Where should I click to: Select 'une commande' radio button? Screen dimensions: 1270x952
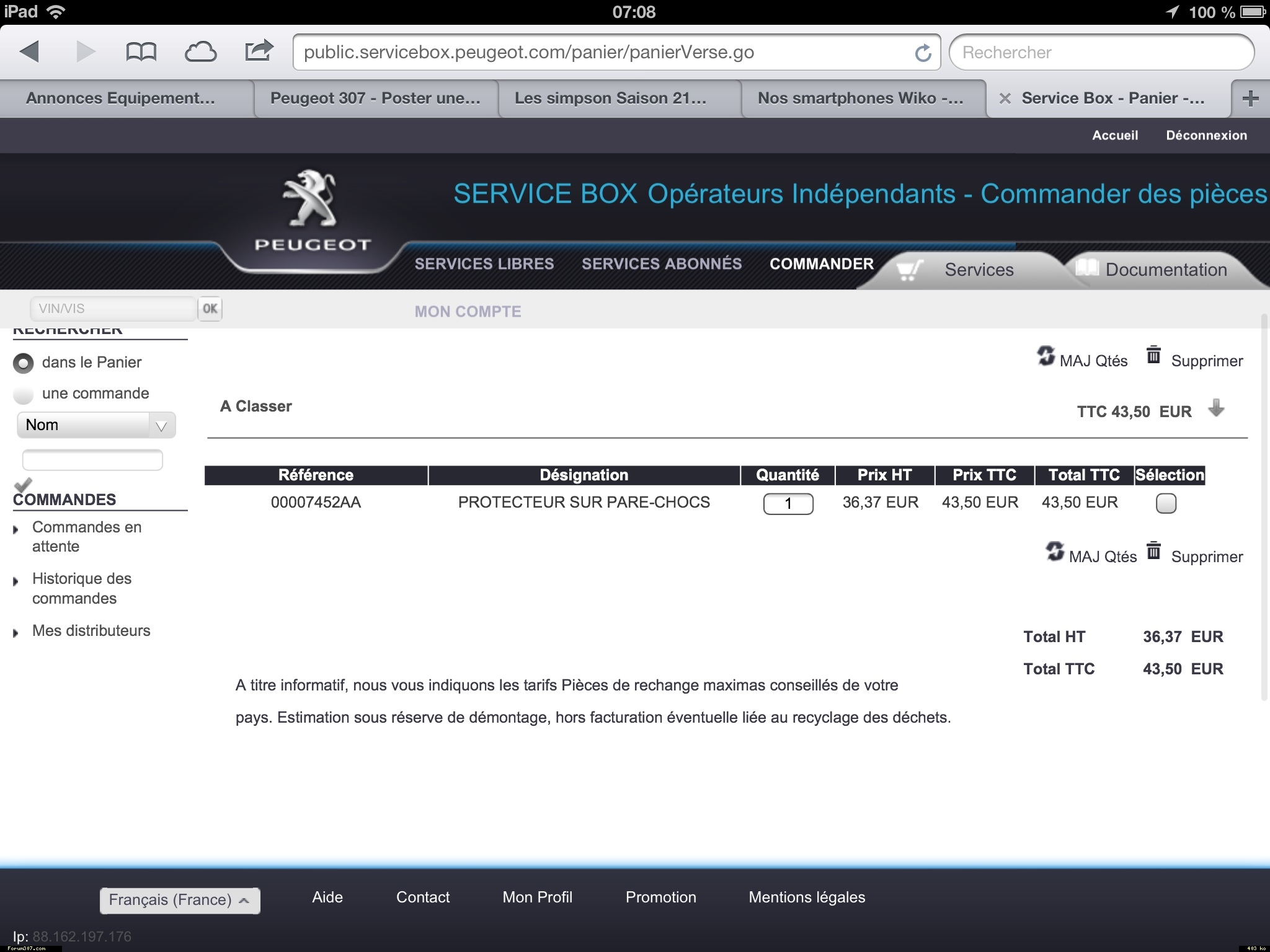pyautogui.click(x=24, y=394)
